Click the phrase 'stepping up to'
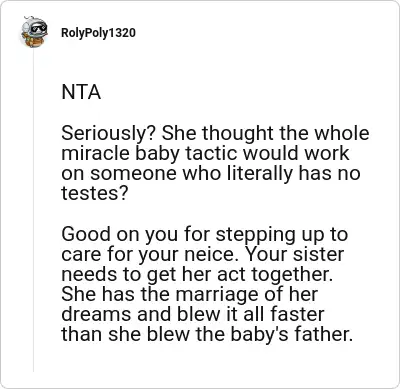 coord(282,235)
